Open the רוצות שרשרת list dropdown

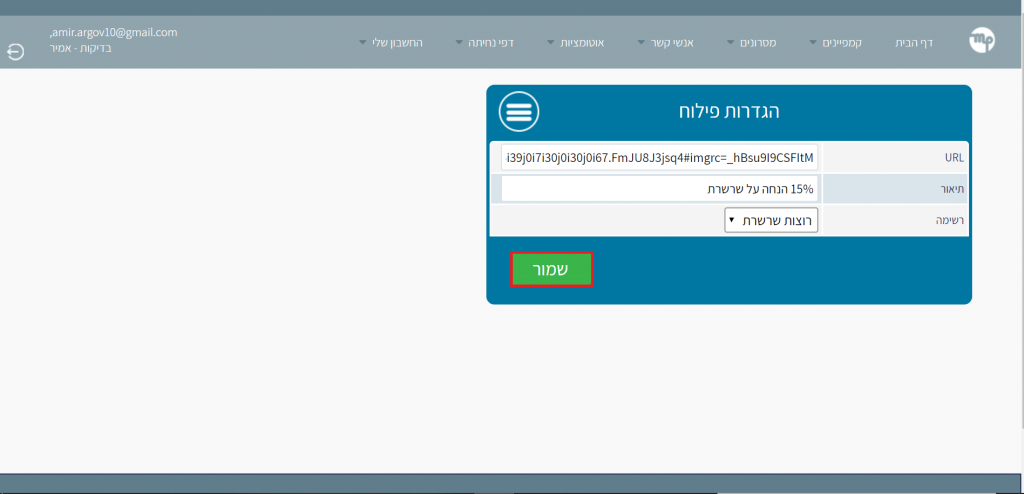click(771, 220)
